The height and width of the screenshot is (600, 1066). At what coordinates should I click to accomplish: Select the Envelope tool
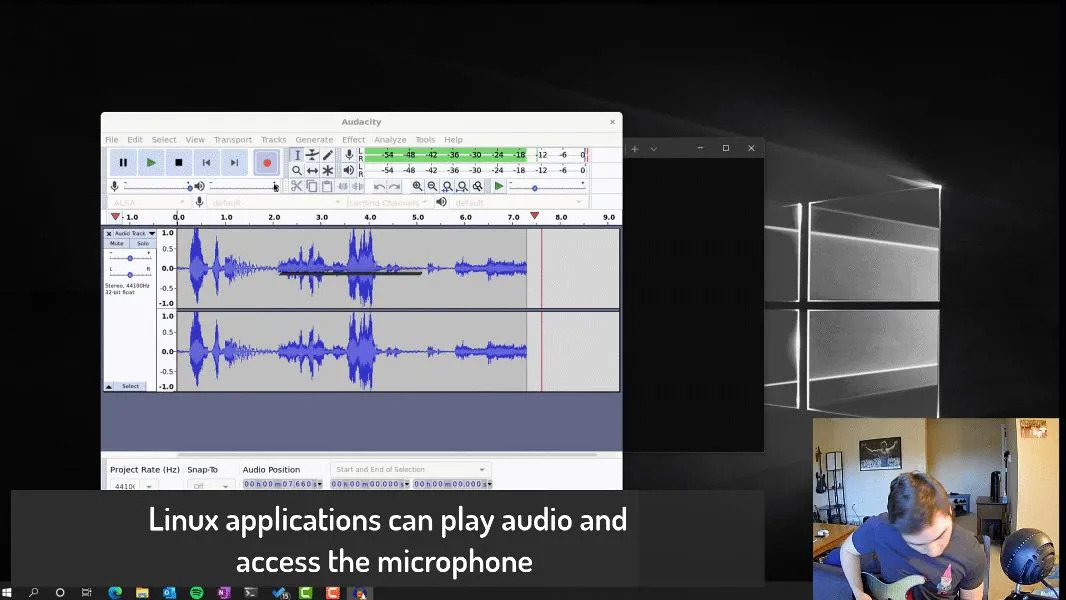click(312, 155)
